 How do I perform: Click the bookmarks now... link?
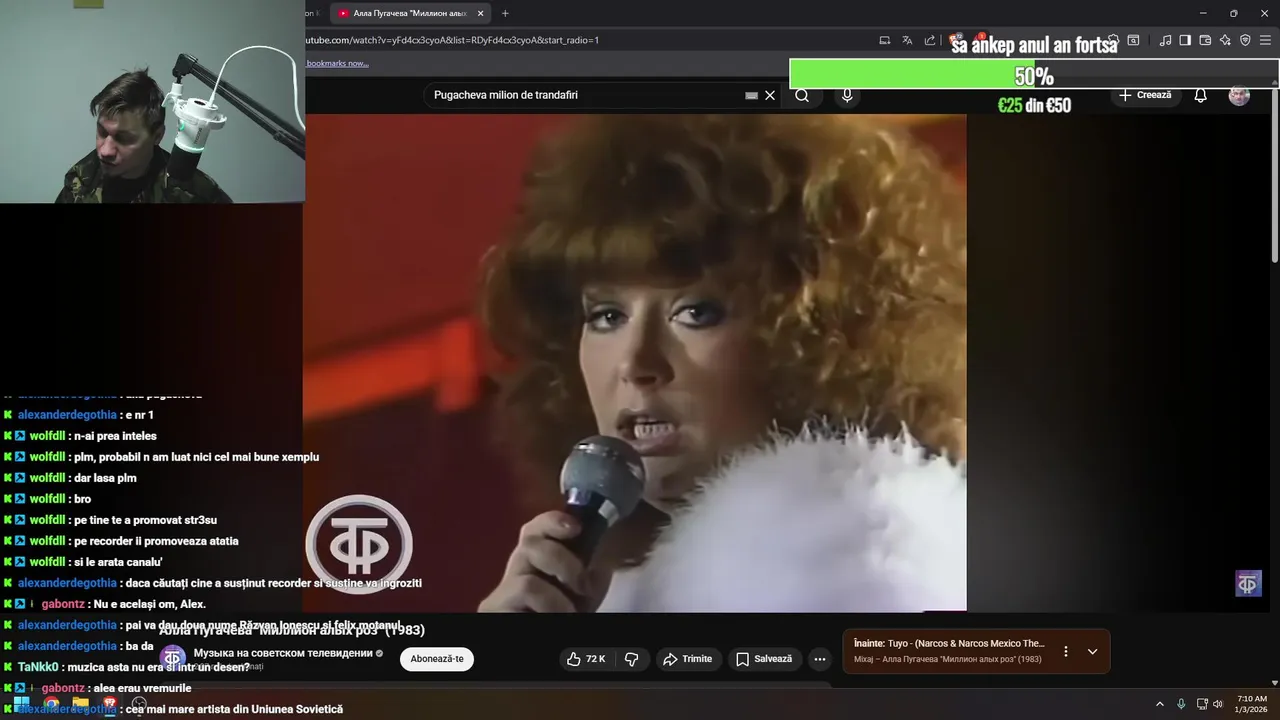pos(337,63)
